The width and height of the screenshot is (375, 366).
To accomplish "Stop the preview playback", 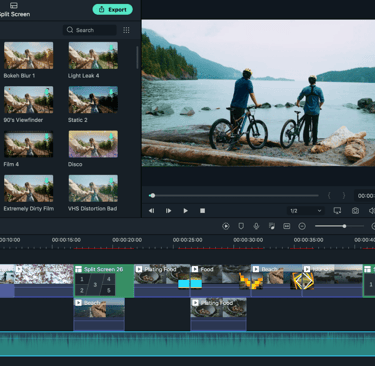I will point(202,211).
